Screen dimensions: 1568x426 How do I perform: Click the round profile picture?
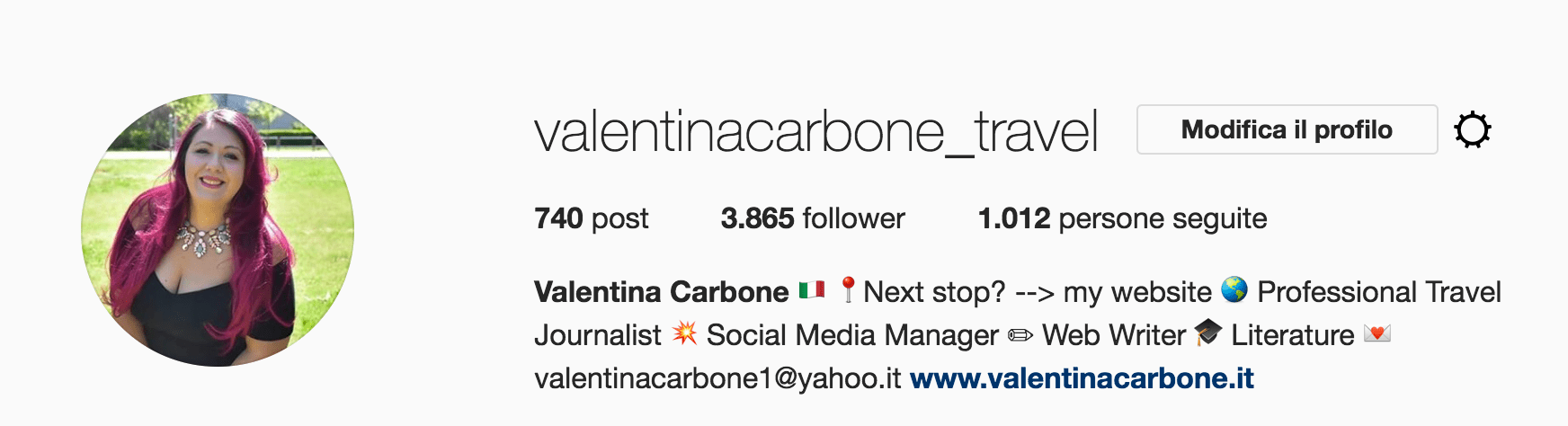coord(218,230)
